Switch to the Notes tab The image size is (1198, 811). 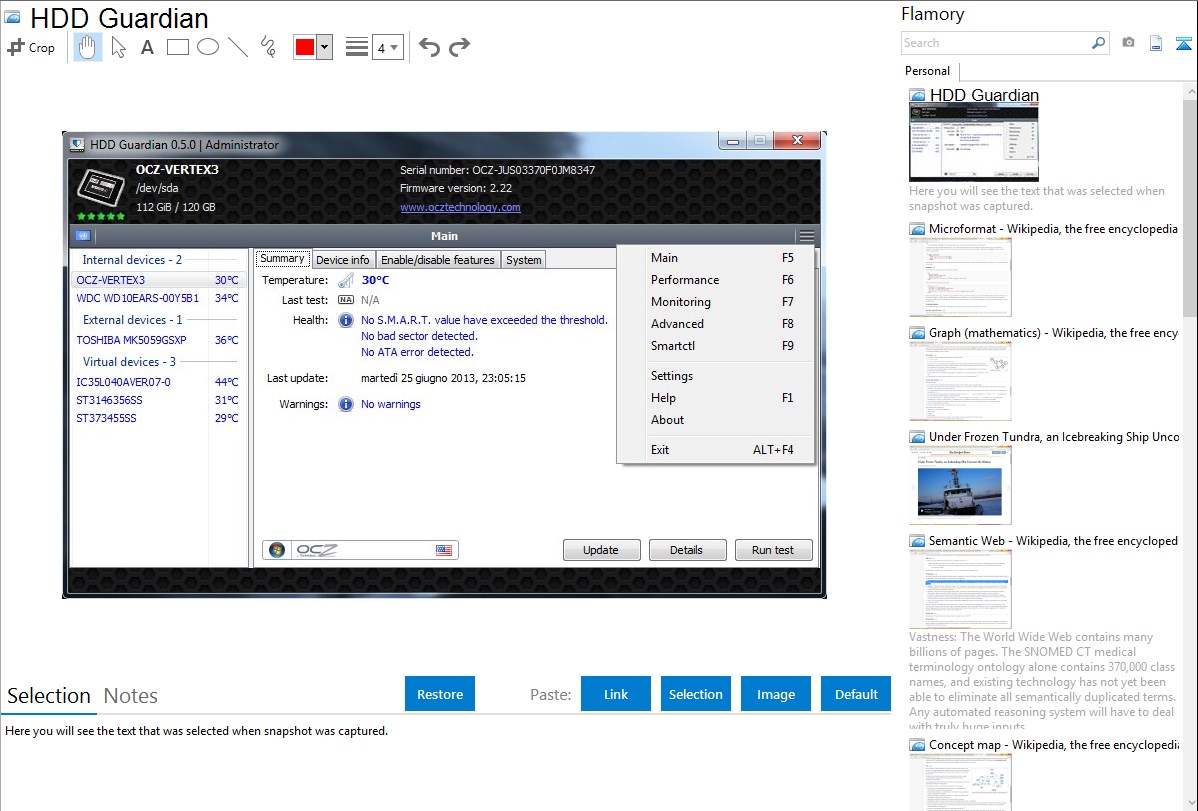[x=130, y=696]
